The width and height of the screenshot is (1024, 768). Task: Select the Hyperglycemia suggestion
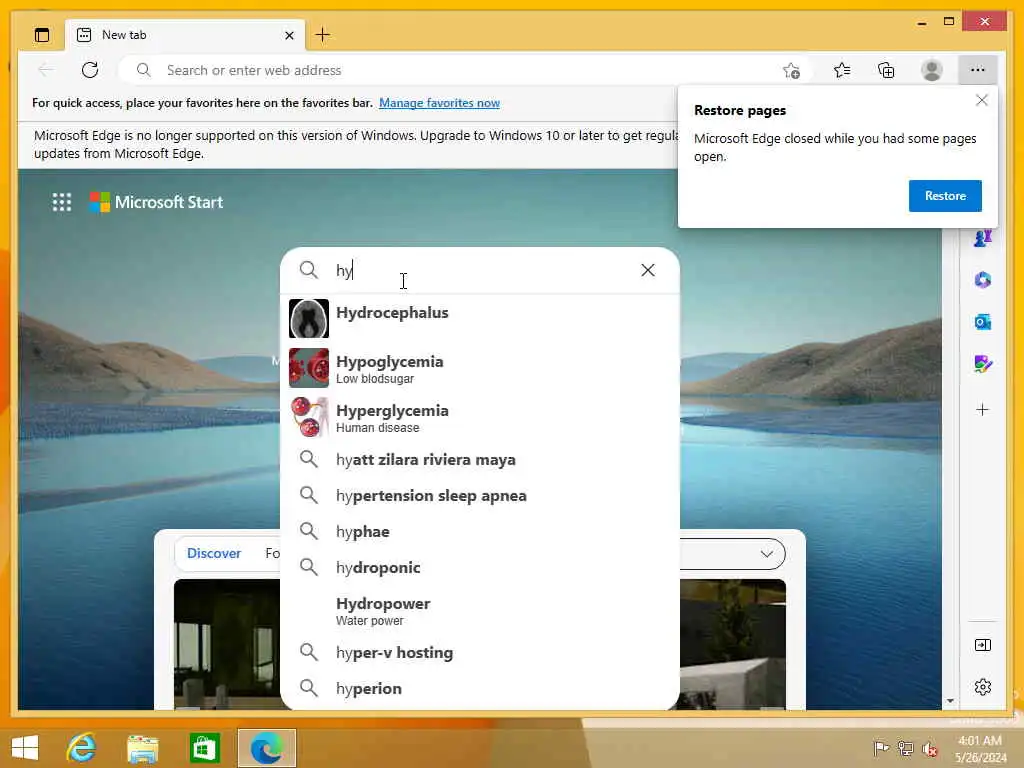(480, 417)
